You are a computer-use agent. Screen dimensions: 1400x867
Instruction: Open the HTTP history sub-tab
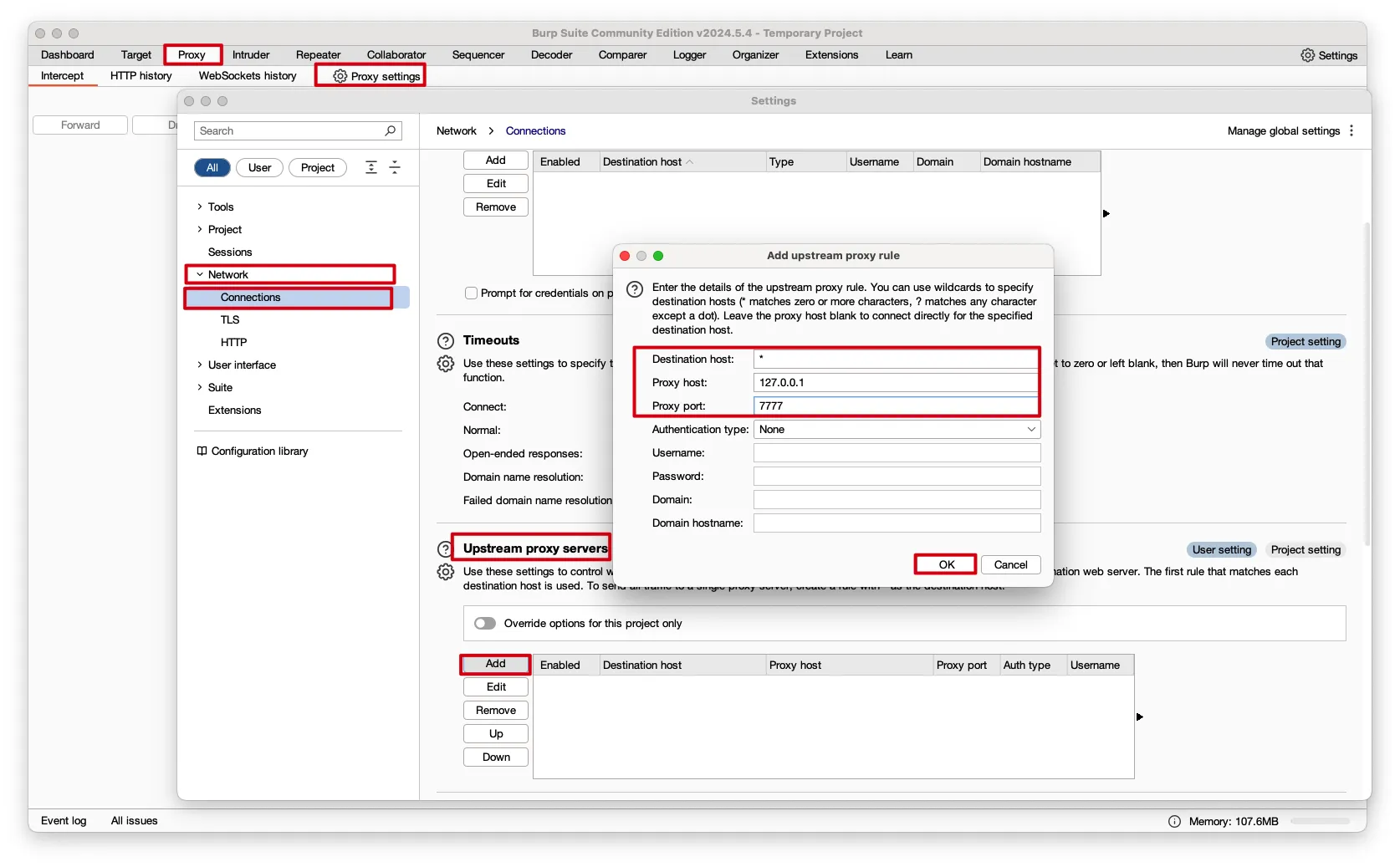(141, 76)
